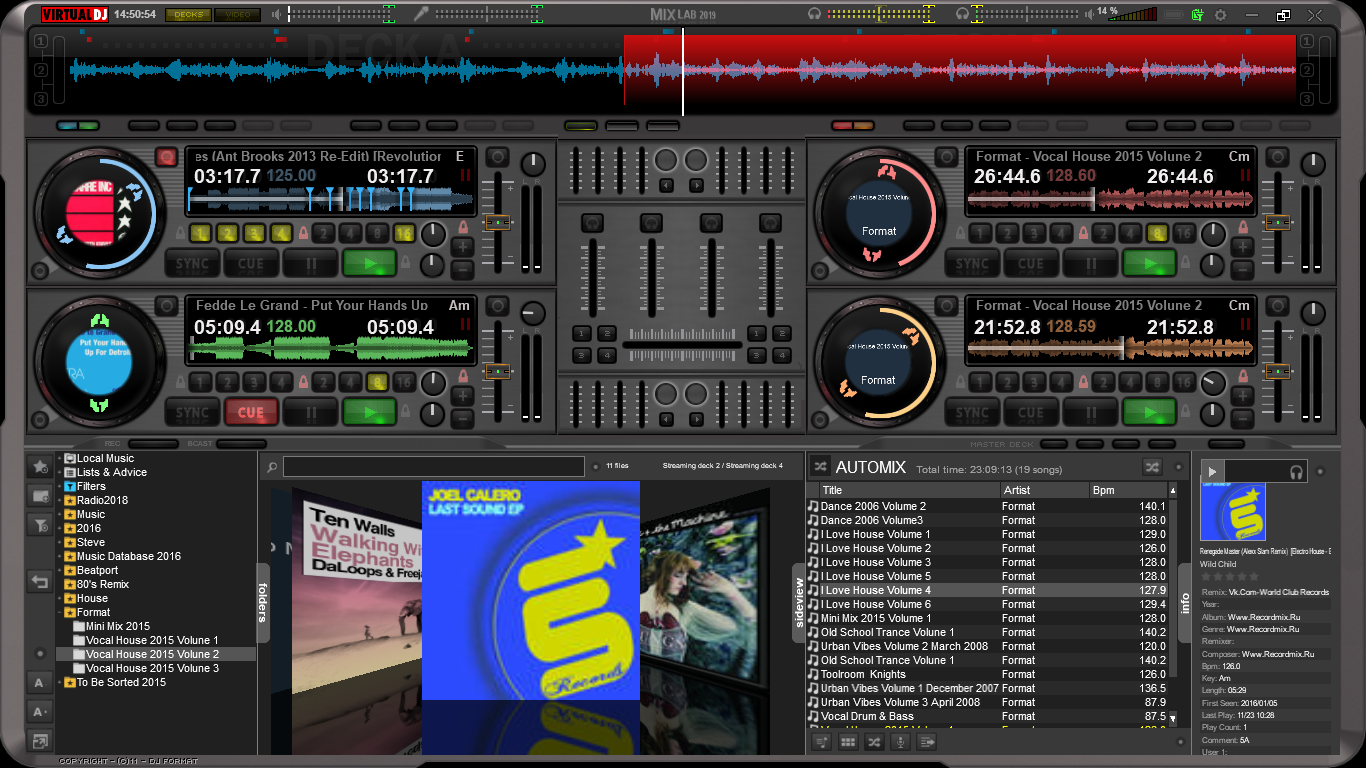Screen dimensions: 1366x768
Task: Click CUE on top right Format deck
Action: click(x=1031, y=264)
